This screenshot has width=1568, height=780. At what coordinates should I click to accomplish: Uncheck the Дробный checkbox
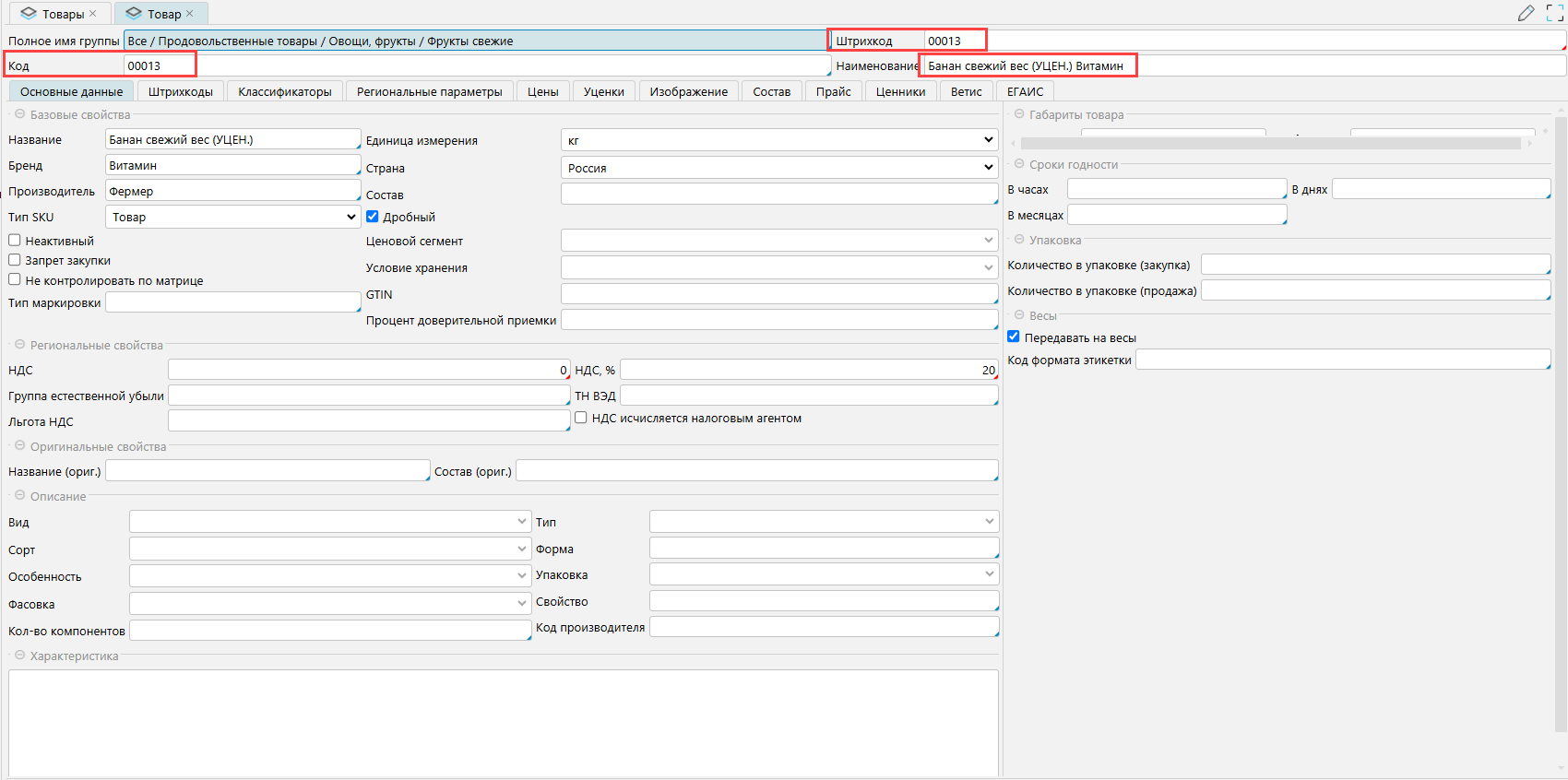(x=373, y=217)
